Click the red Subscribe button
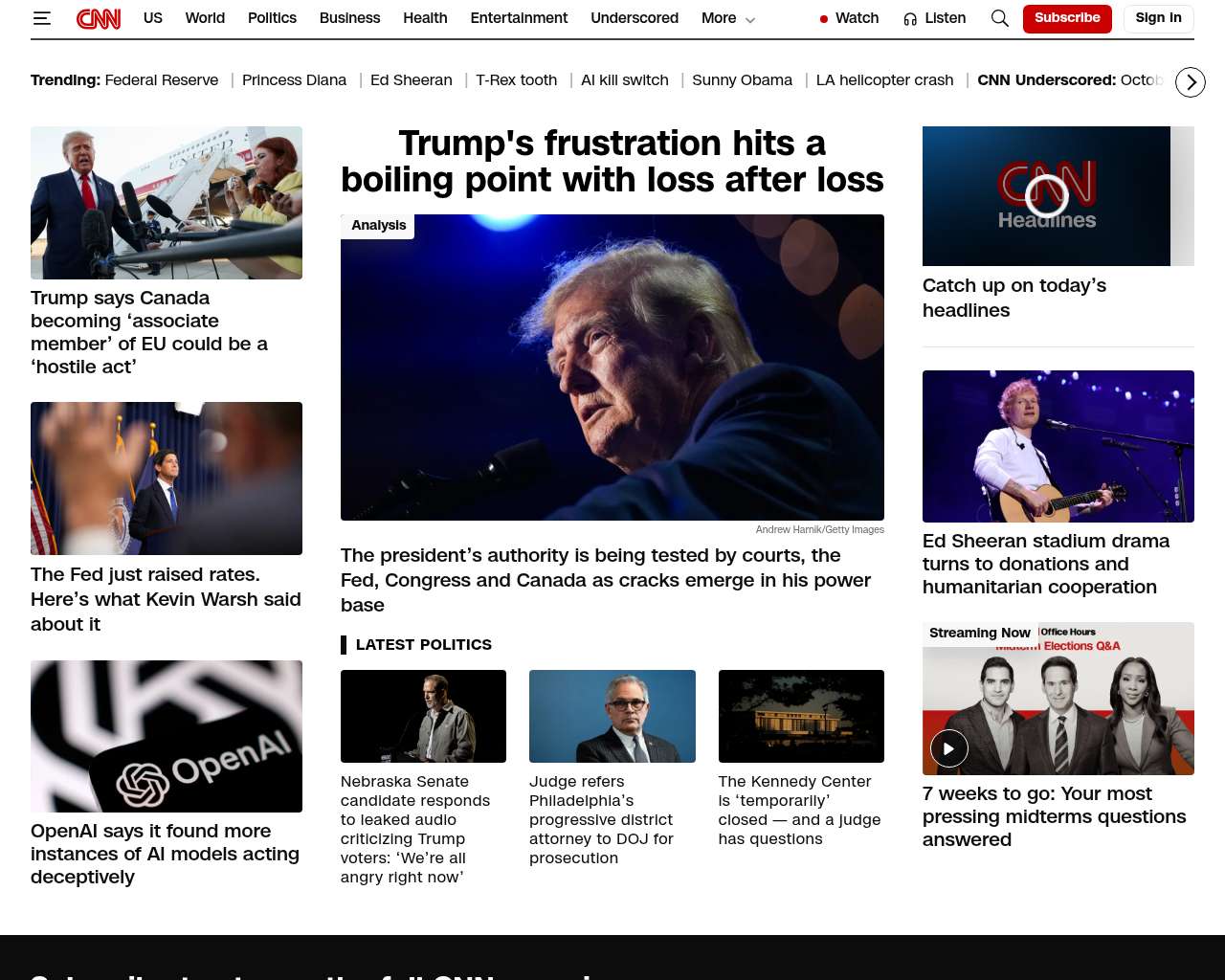The height and width of the screenshot is (980, 1225). click(1067, 18)
